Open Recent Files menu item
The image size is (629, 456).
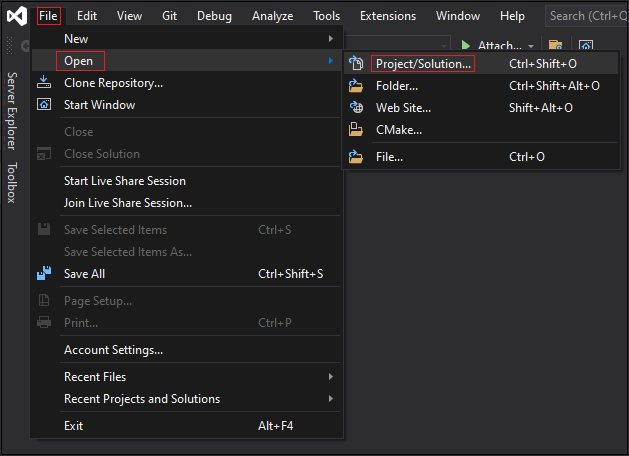187,377
